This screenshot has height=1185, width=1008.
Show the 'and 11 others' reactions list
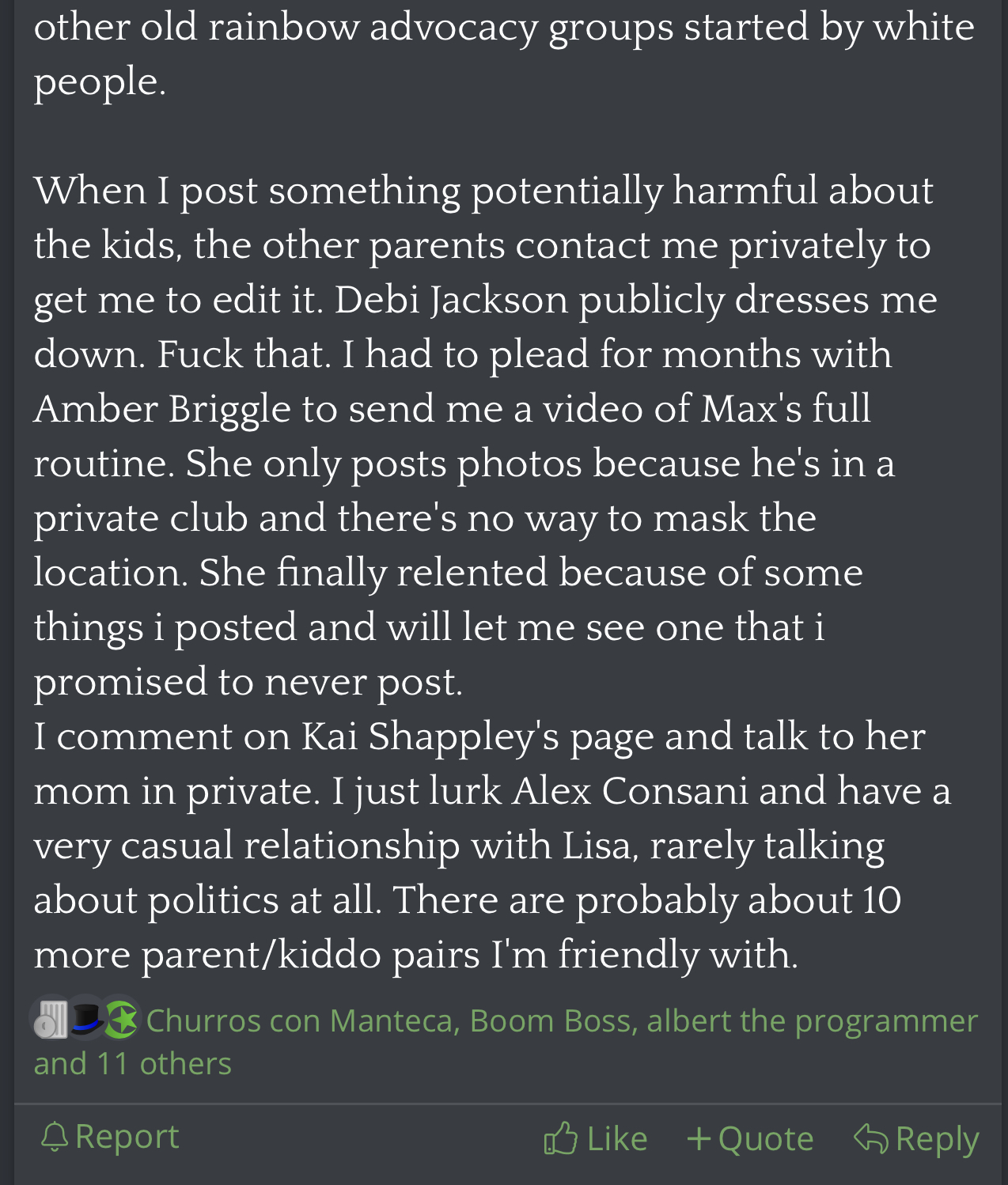(132, 1063)
